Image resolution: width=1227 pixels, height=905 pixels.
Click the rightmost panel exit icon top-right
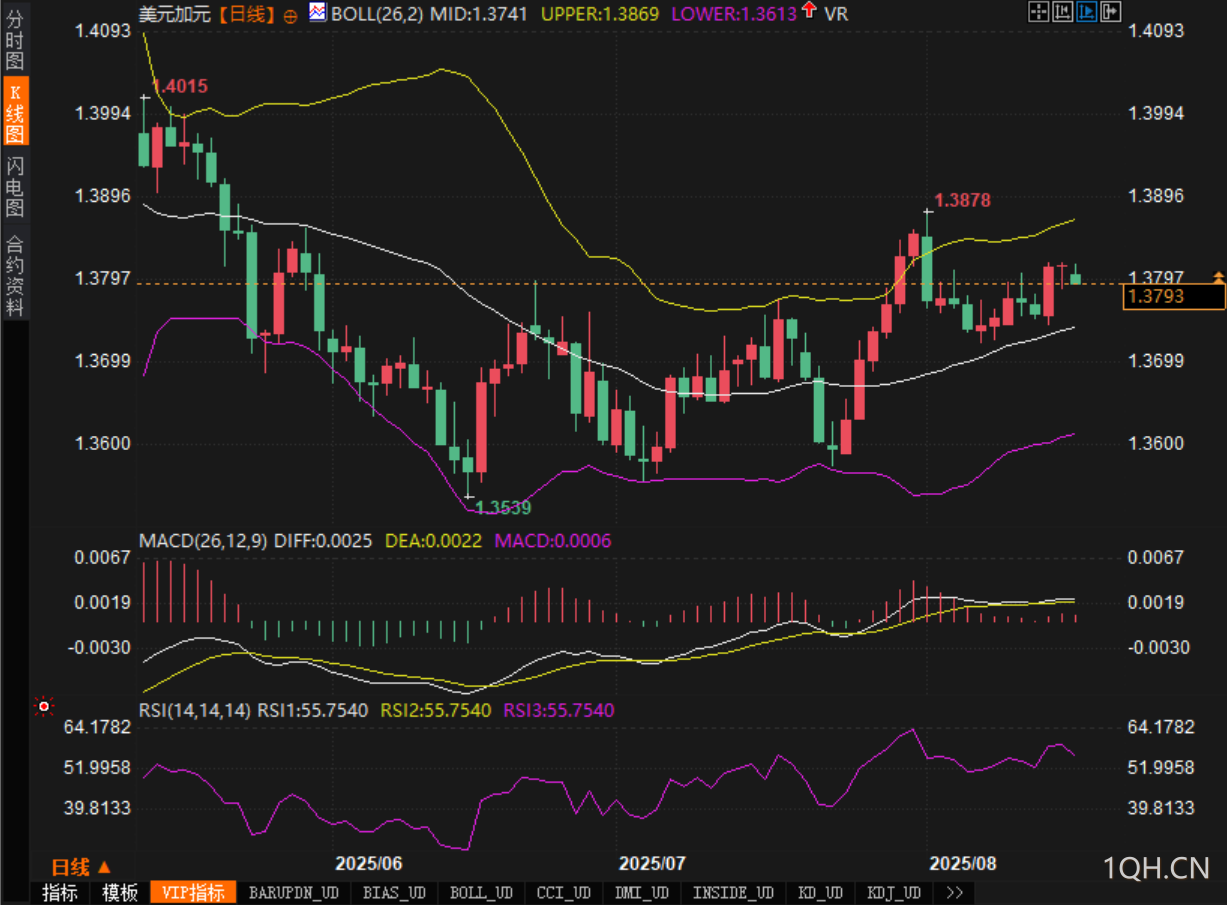tap(1110, 12)
